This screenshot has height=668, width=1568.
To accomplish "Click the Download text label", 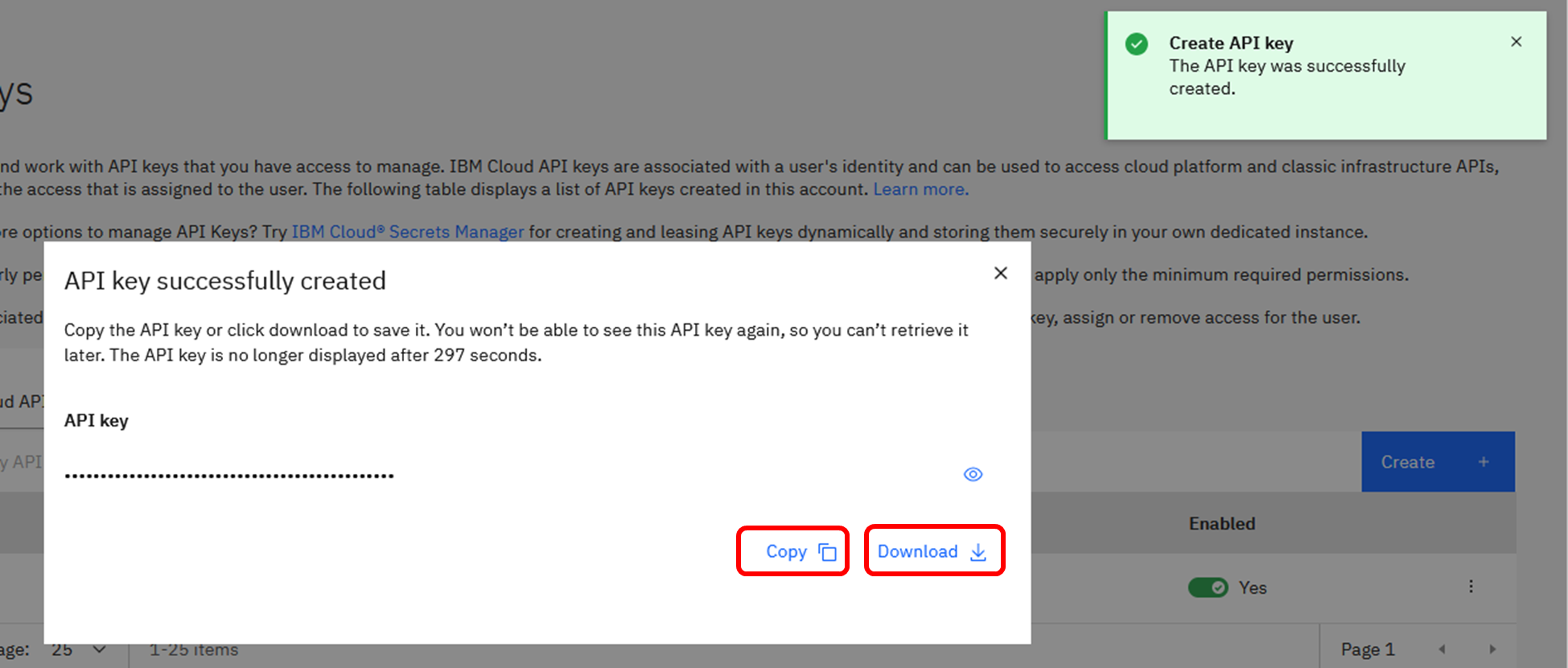I will pos(917,551).
